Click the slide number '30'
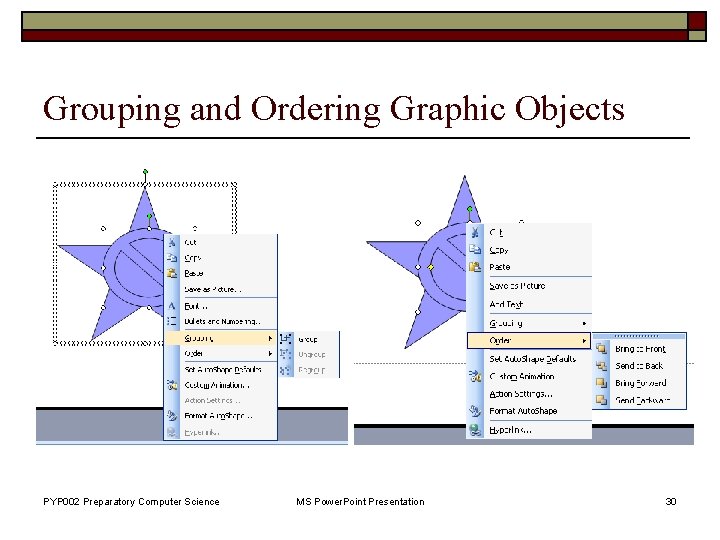Image resolution: width=720 pixels, height=540 pixels. [671, 501]
